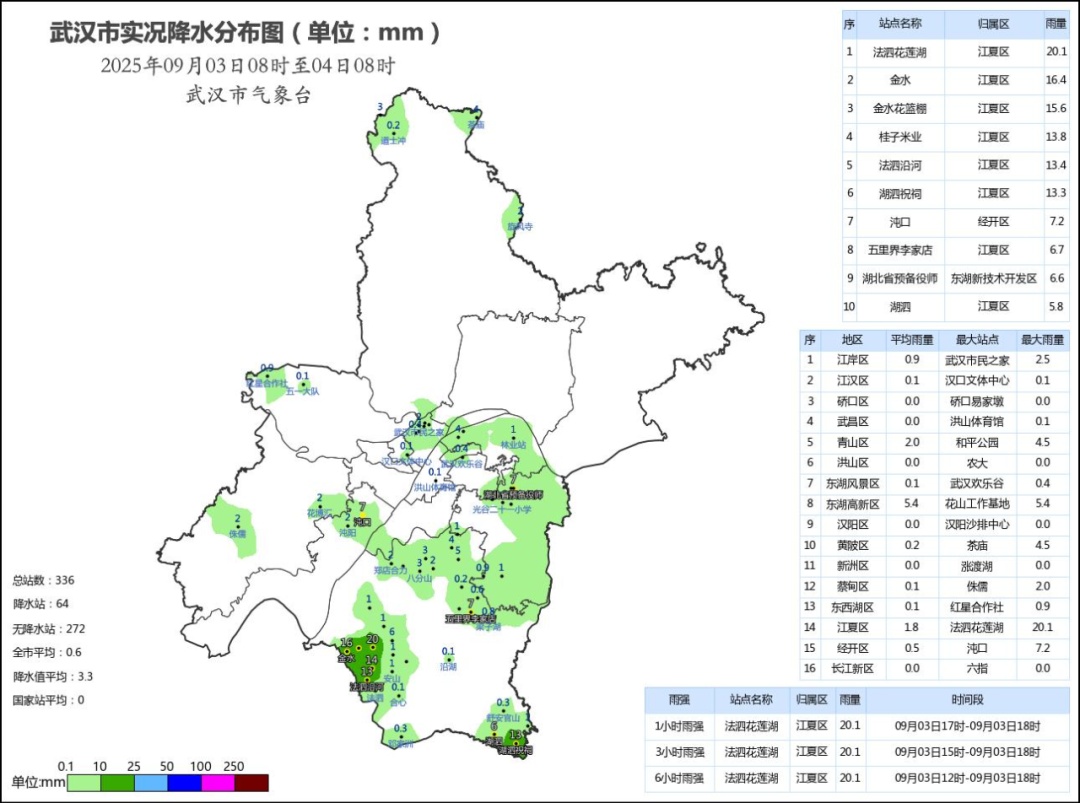Select the 八分山 station marker

[420, 571]
